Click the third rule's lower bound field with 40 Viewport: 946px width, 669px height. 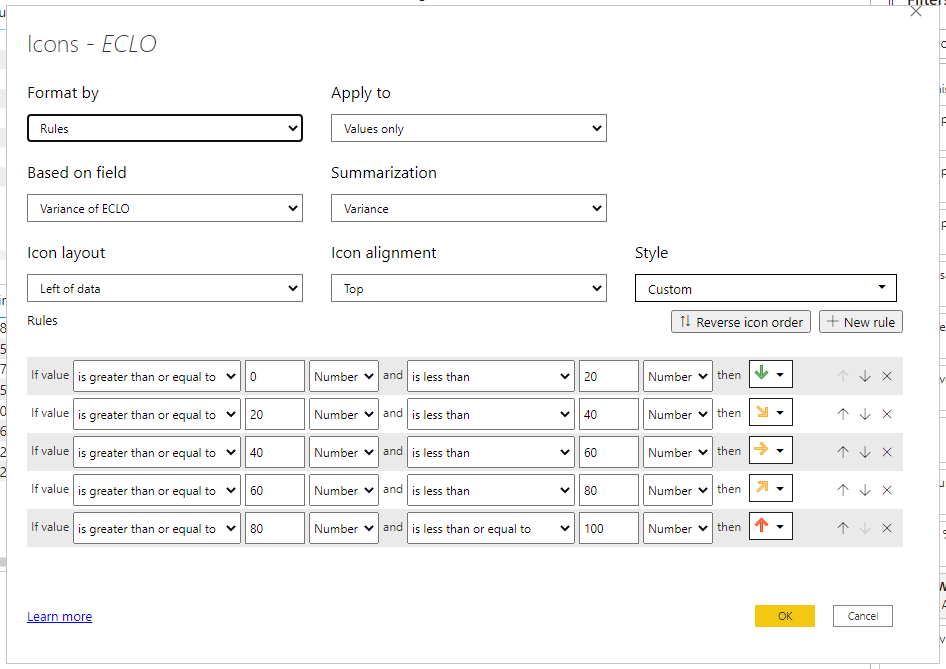275,452
